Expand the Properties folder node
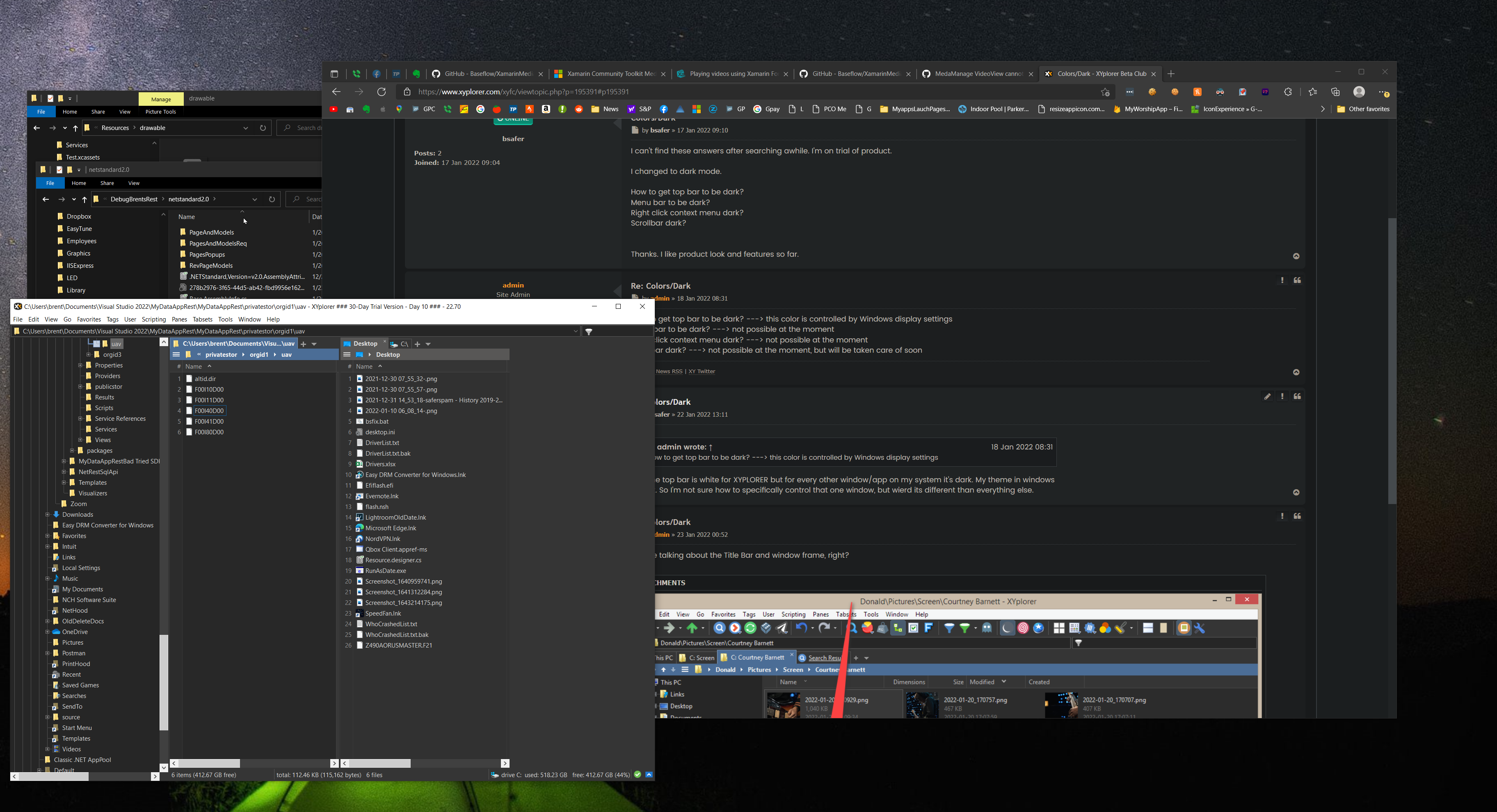Screen dimensions: 1497x812 80,365
